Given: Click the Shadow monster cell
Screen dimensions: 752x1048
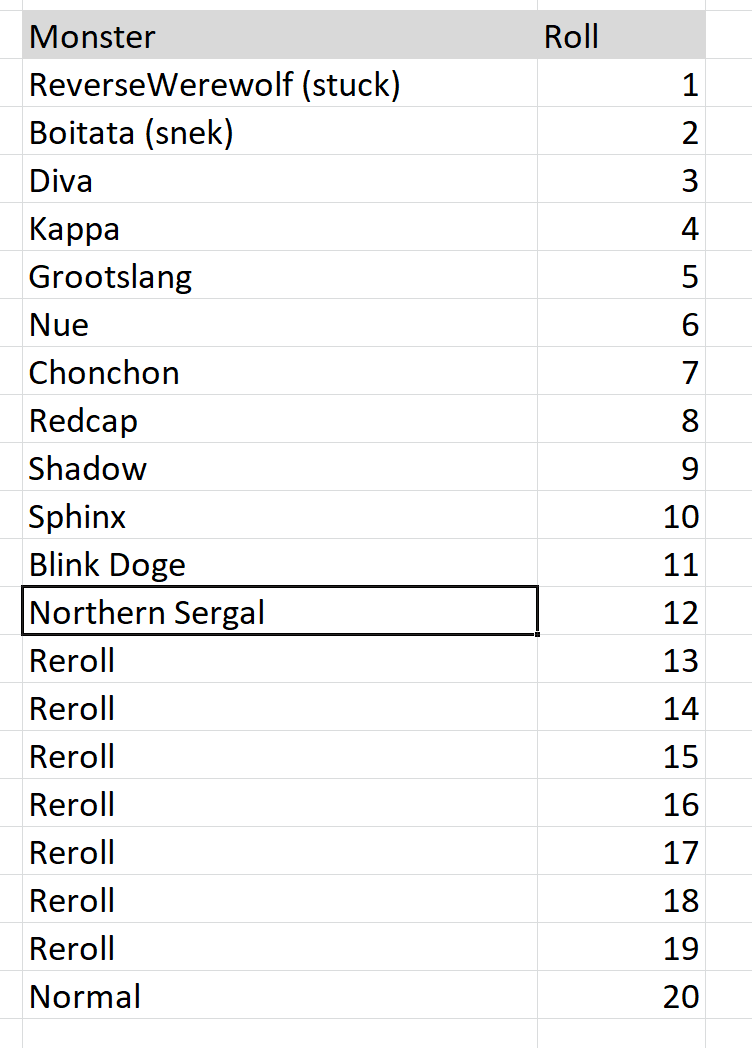Looking at the screenshot, I should point(280,469).
